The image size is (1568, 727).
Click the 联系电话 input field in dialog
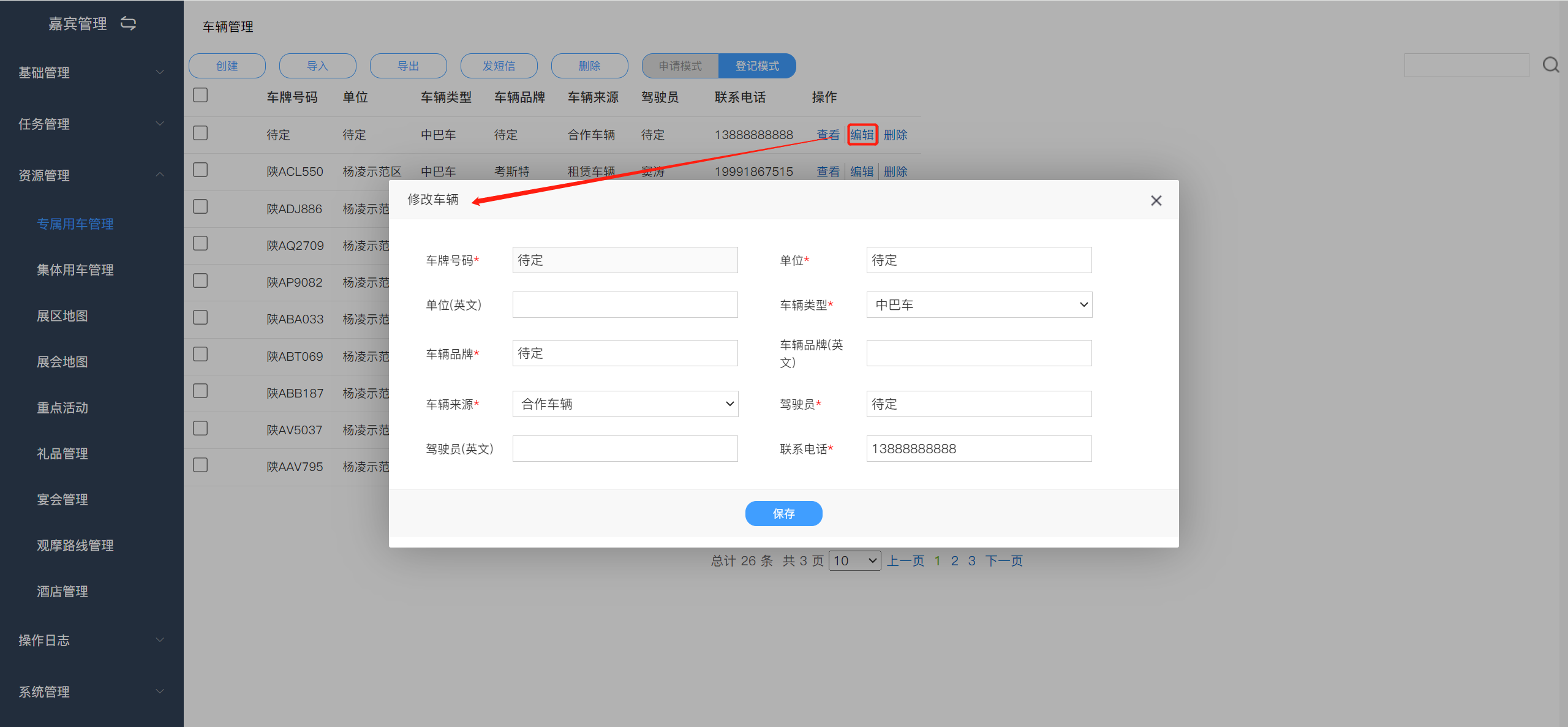click(x=979, y=448)
